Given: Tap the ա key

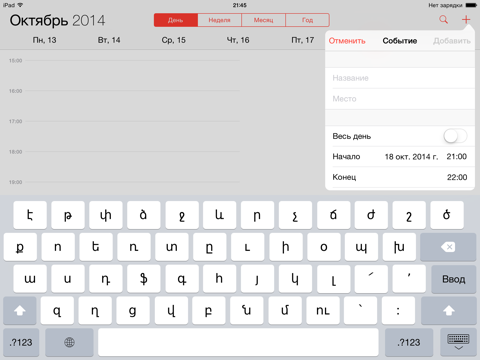Looking at the screenshot, I should (30, 279).
